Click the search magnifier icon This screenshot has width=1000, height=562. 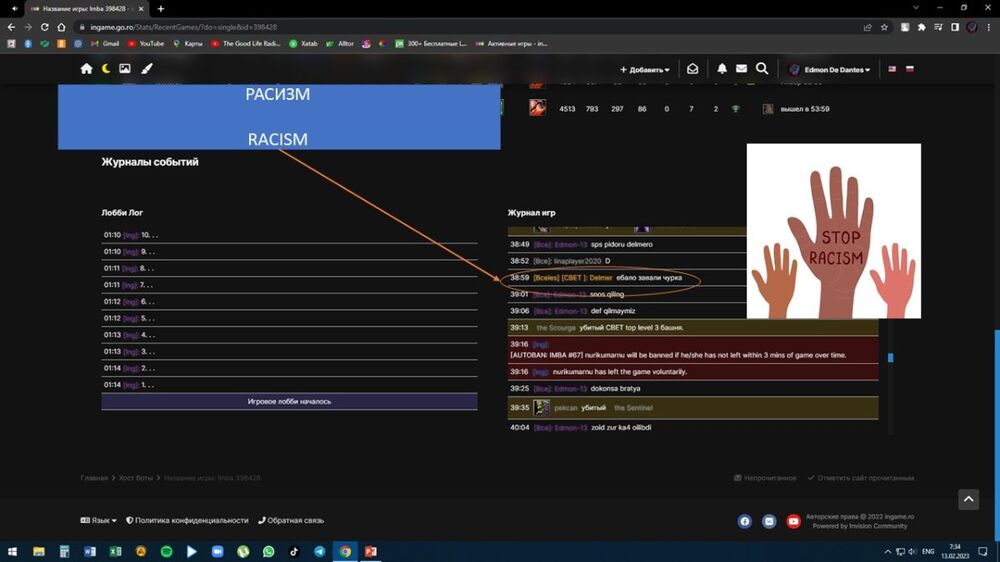pyautogui.click(x=762, y=69)
